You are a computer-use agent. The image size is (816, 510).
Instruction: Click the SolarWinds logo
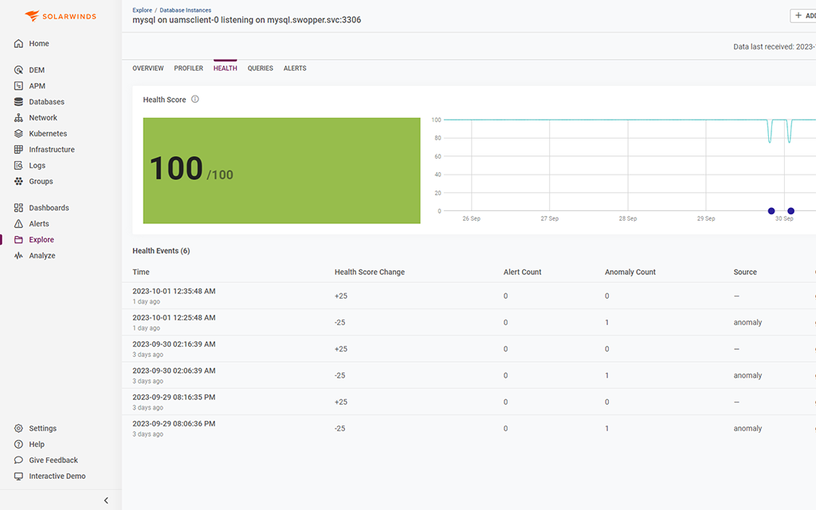[x=60, y=16]
